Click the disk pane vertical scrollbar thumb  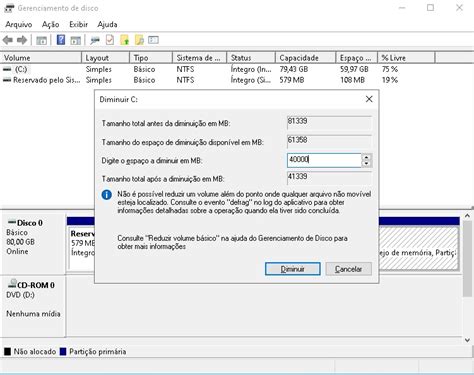point(467,258)
